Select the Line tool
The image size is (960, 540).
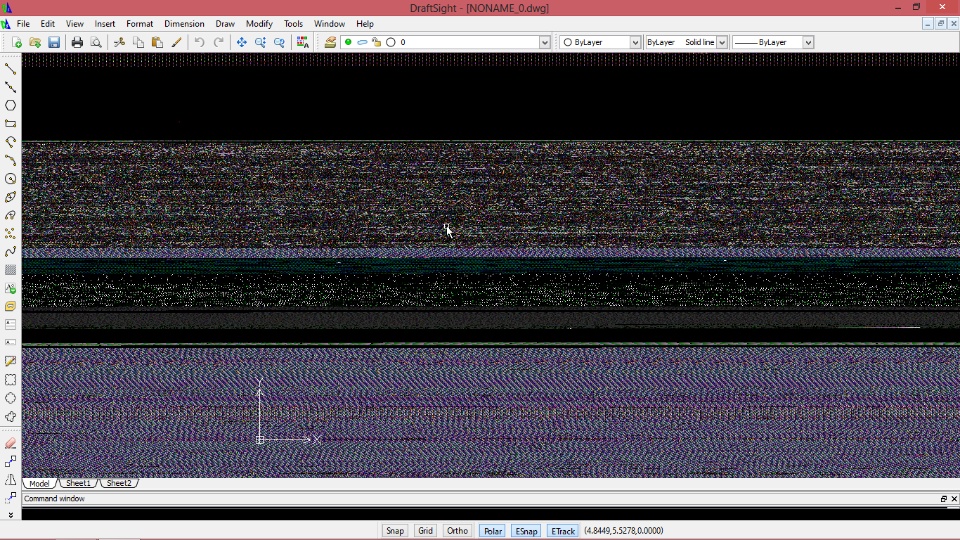(10, 69)
